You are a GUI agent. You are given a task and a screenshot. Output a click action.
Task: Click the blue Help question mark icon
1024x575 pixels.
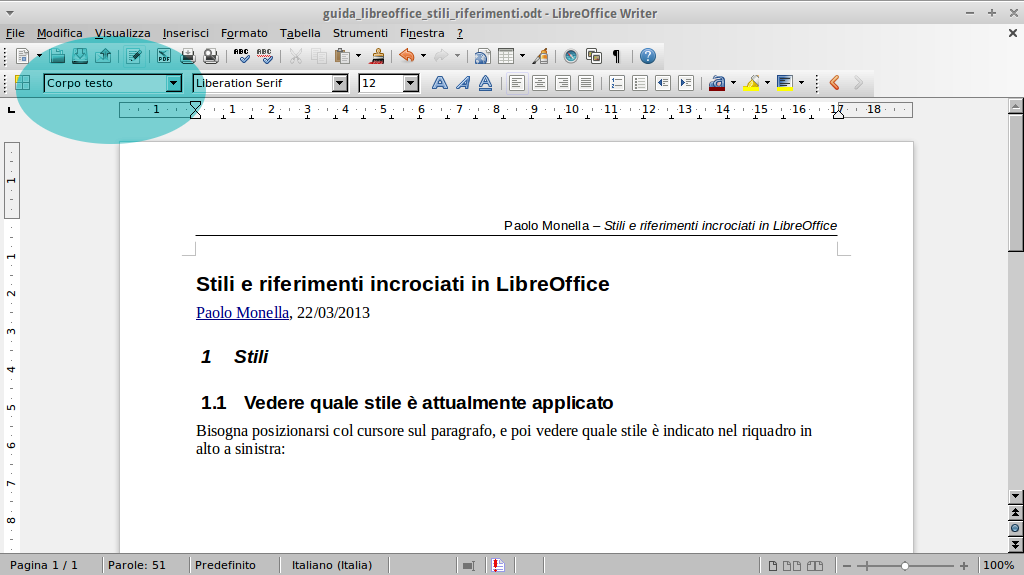pos(648,56)
